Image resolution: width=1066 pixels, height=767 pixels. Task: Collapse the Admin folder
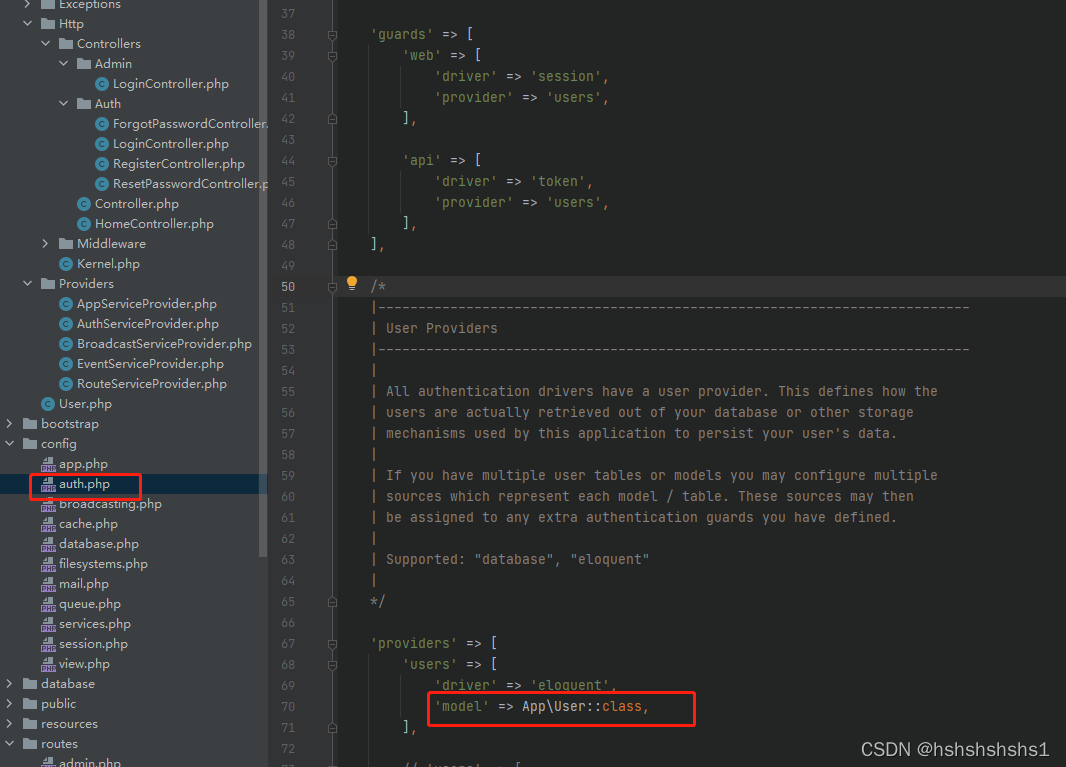(x=63, y=64)
